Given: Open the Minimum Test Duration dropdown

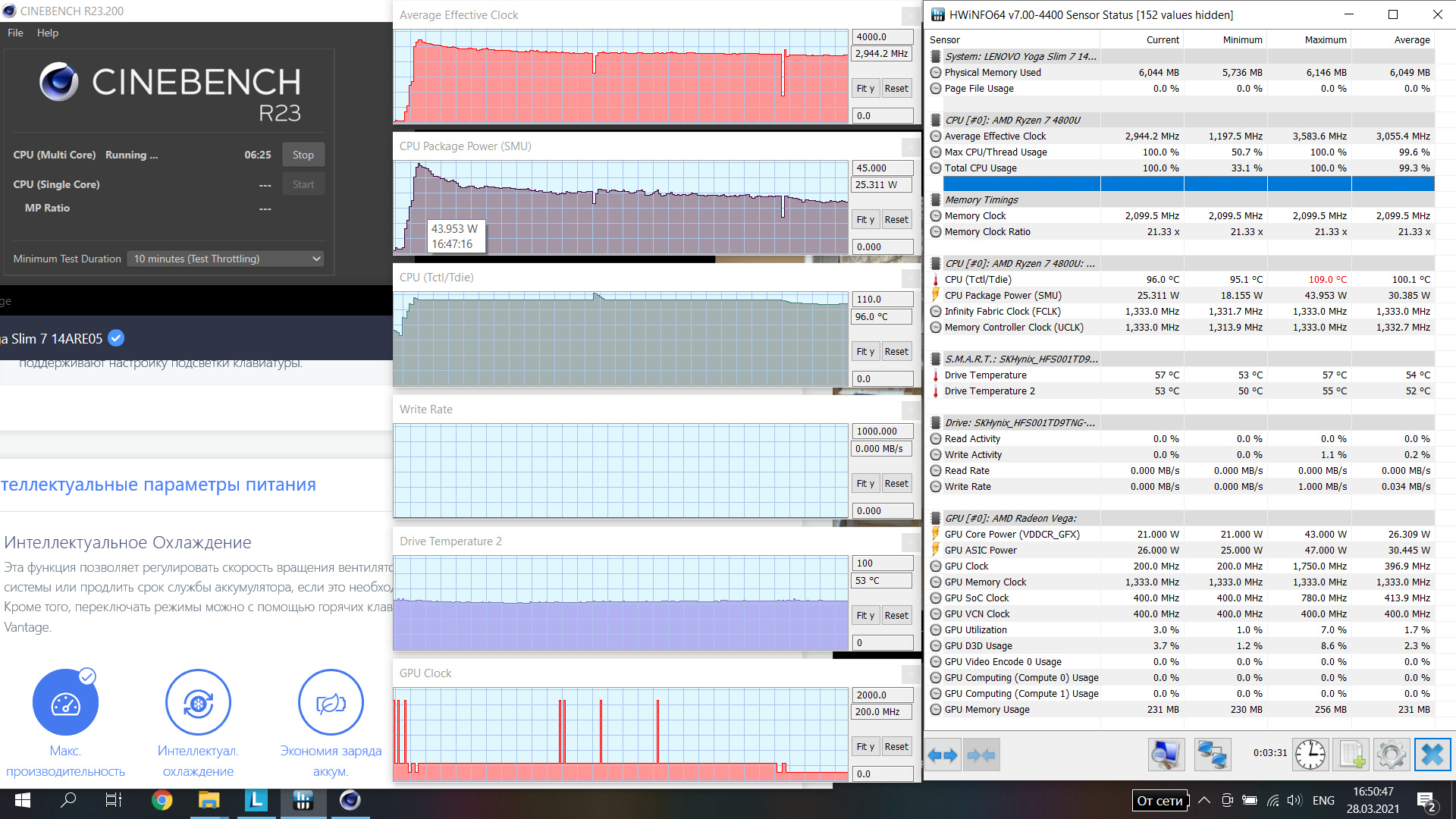Looking at the screenshot, I should (x=225, y=259).
